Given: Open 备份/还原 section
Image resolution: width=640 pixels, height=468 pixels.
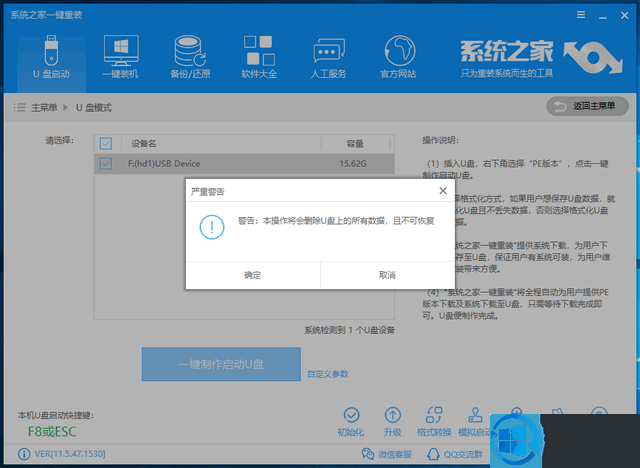Looking at the screenshot, I should coord(190,57).
